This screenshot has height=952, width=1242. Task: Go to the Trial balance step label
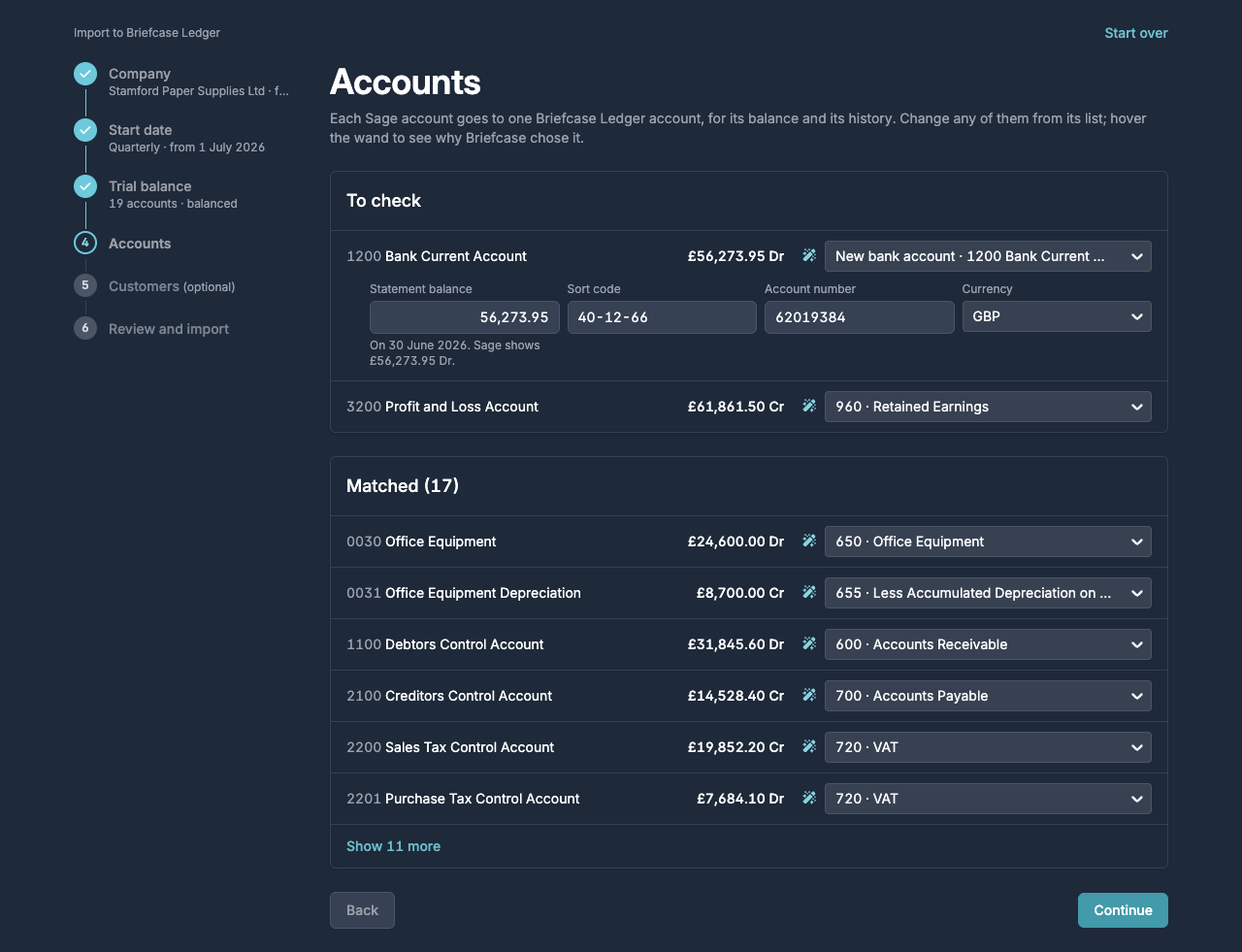click(150, 186)
